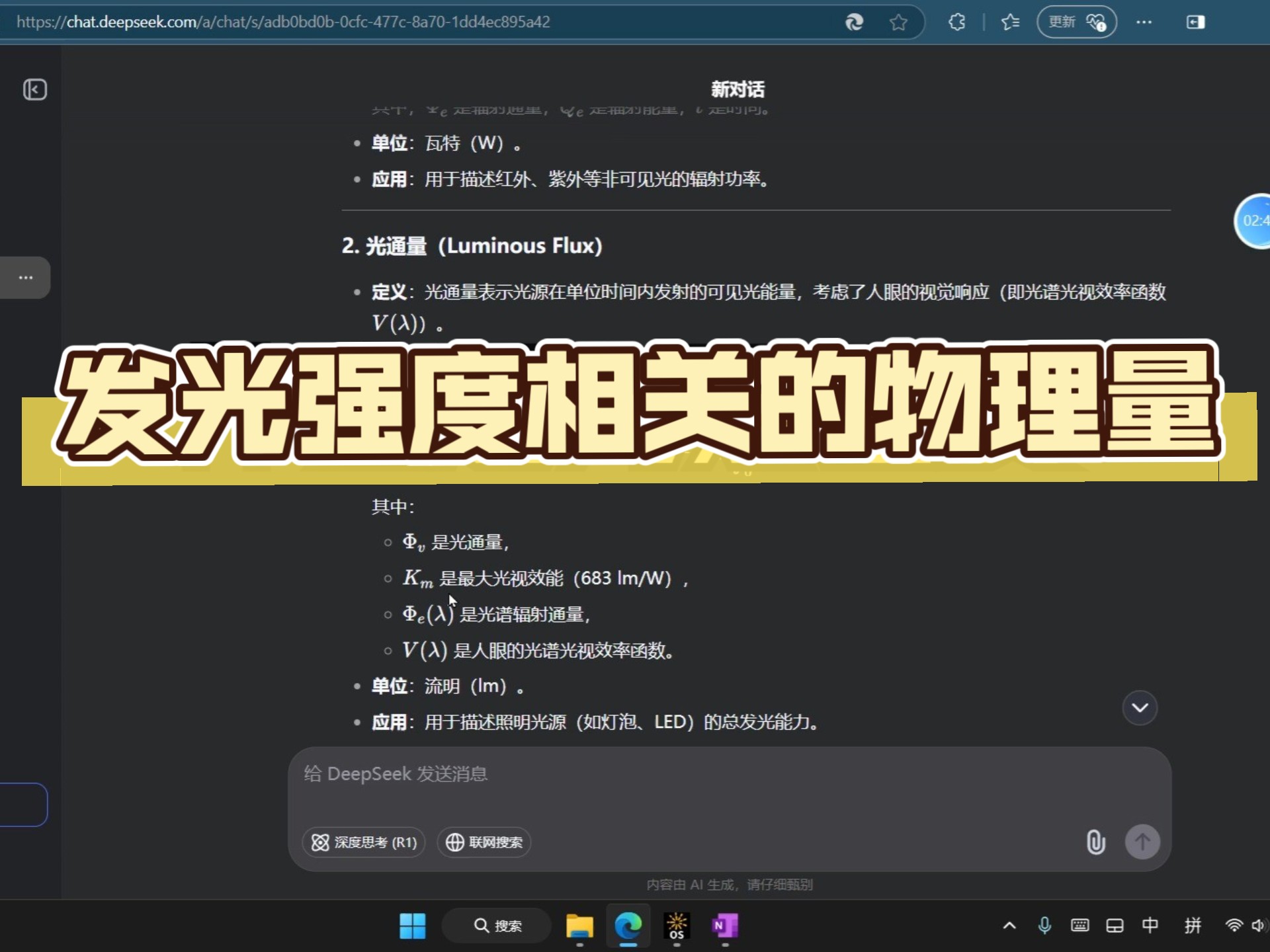Switch IME to 中 input mode
This screenshot has height=952, width=1270.
tap(1150, 926)
